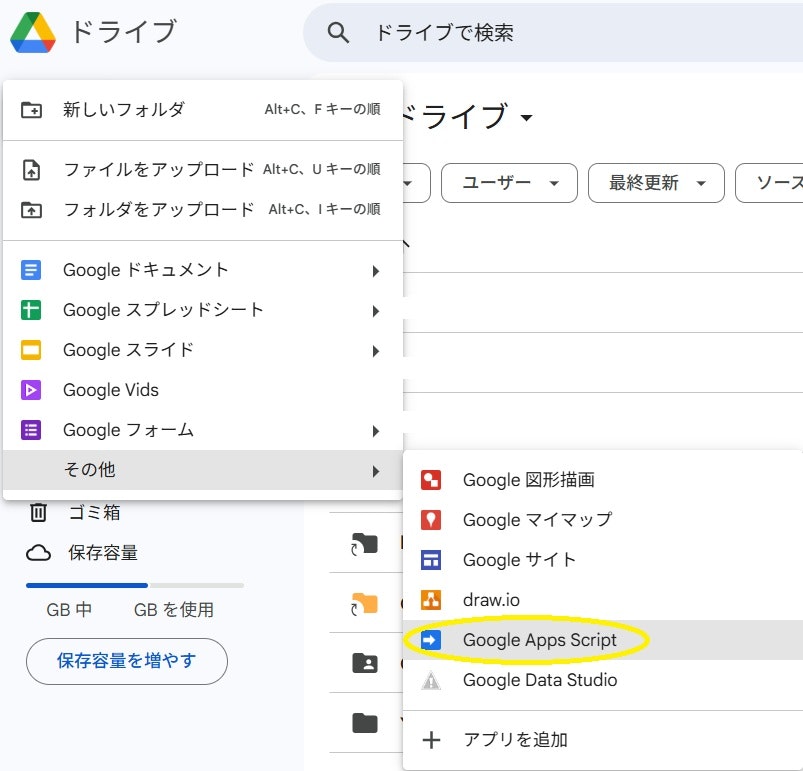
Task: Click the plain dark folder icon in the list
Action: (365, 723)
